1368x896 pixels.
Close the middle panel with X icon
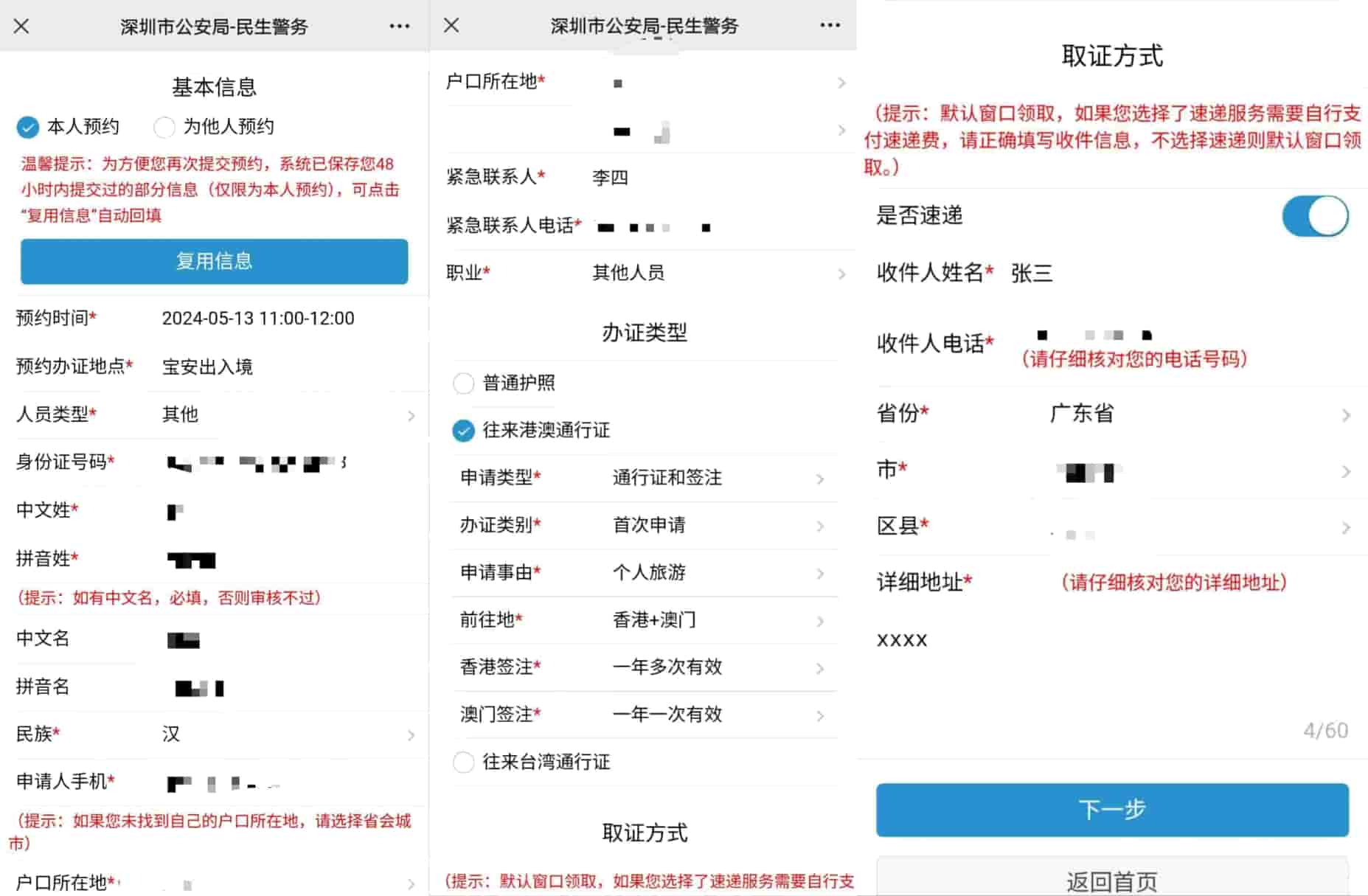point(451,26)
